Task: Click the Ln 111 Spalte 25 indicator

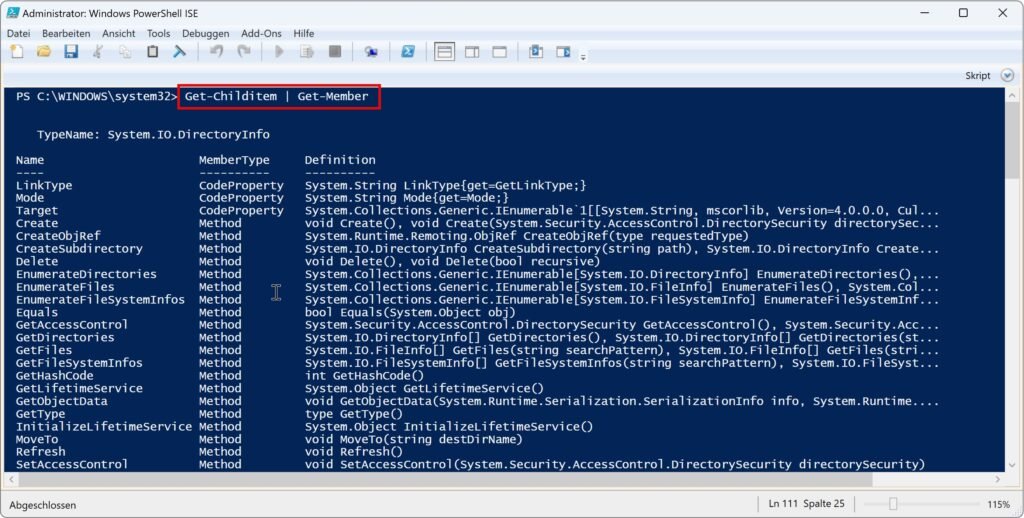Action: pos(807,504)
